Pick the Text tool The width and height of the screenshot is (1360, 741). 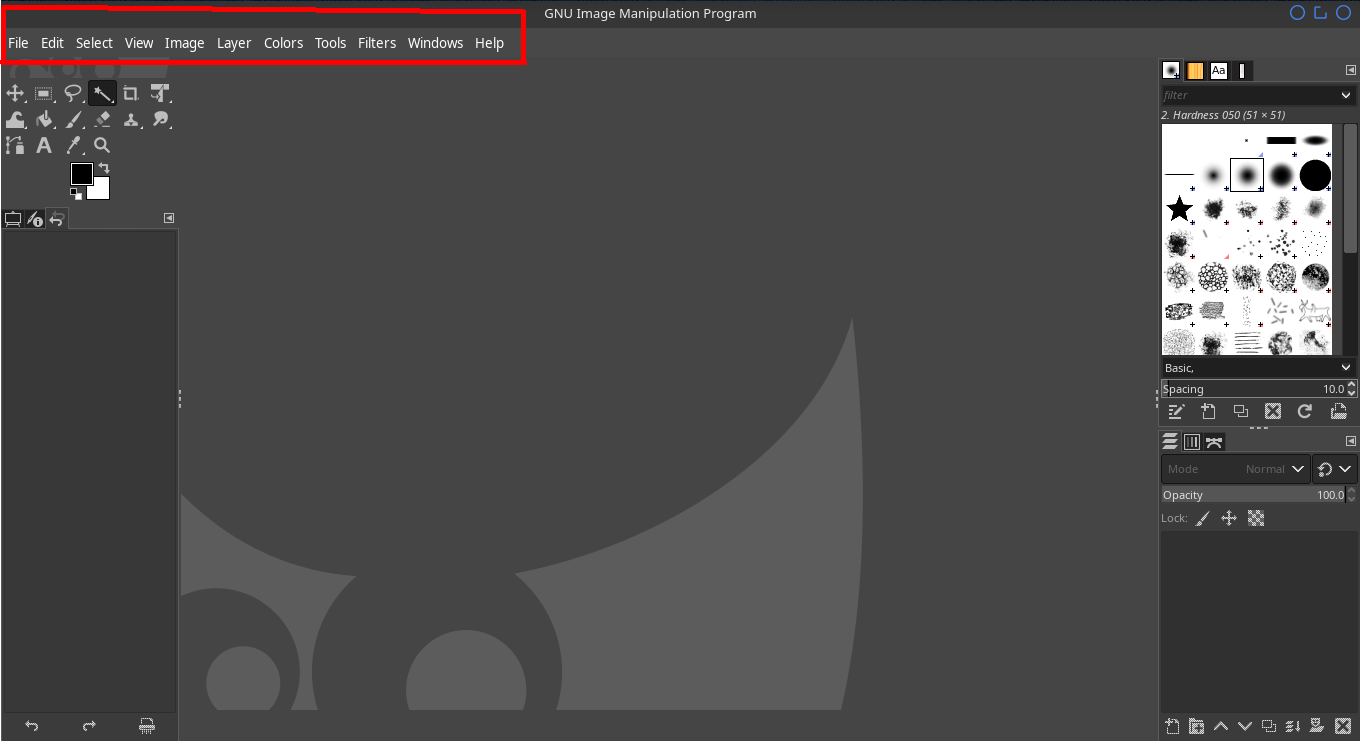(44, 146)
